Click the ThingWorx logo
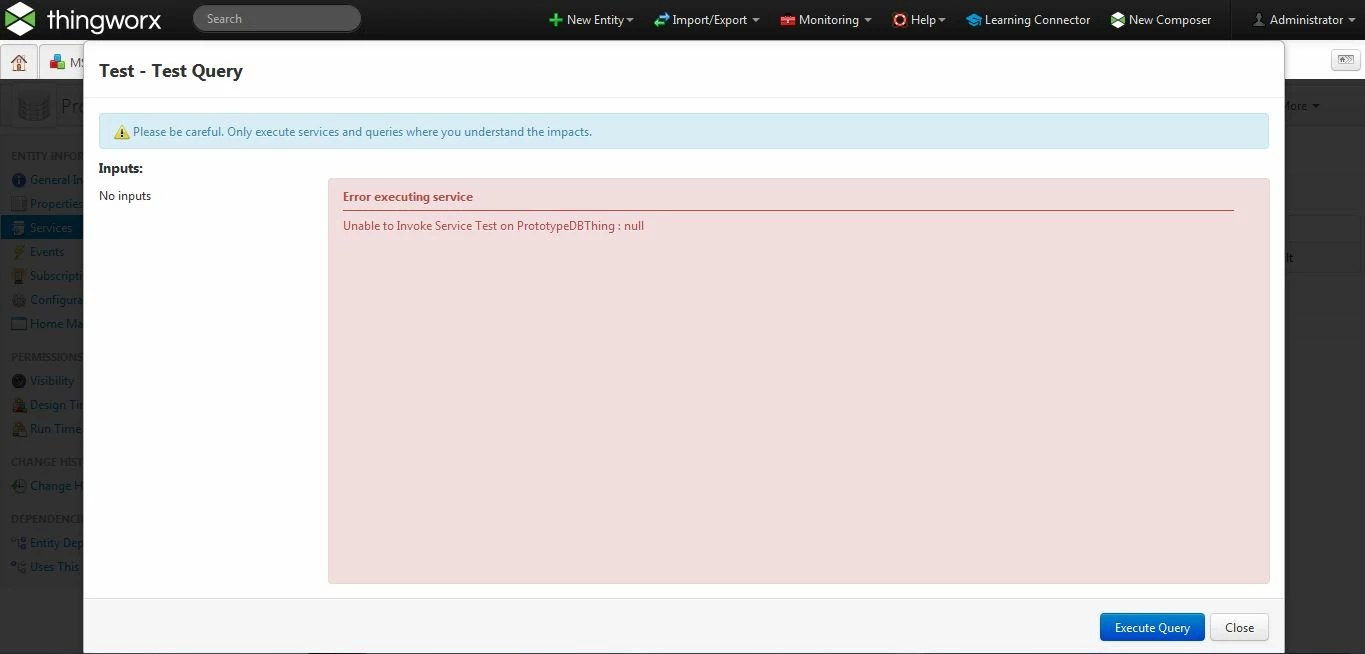This screenshot has height=654, width=1365. [83, 19]
